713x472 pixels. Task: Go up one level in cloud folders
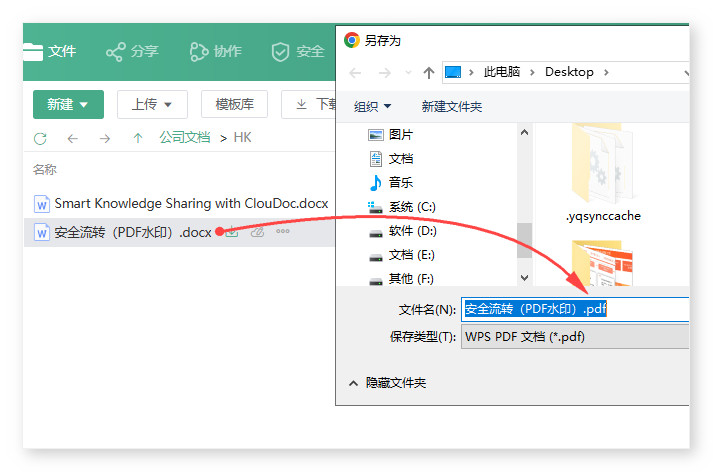click(x=138, y=138)
